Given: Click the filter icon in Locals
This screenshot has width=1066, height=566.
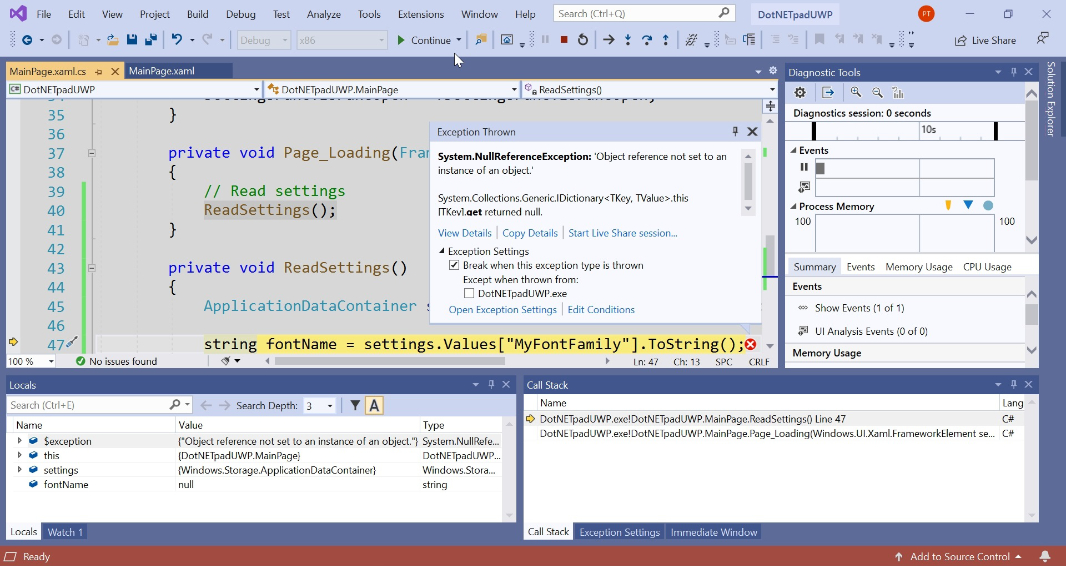Looking at the screenshot, I should tap(354, 405).
